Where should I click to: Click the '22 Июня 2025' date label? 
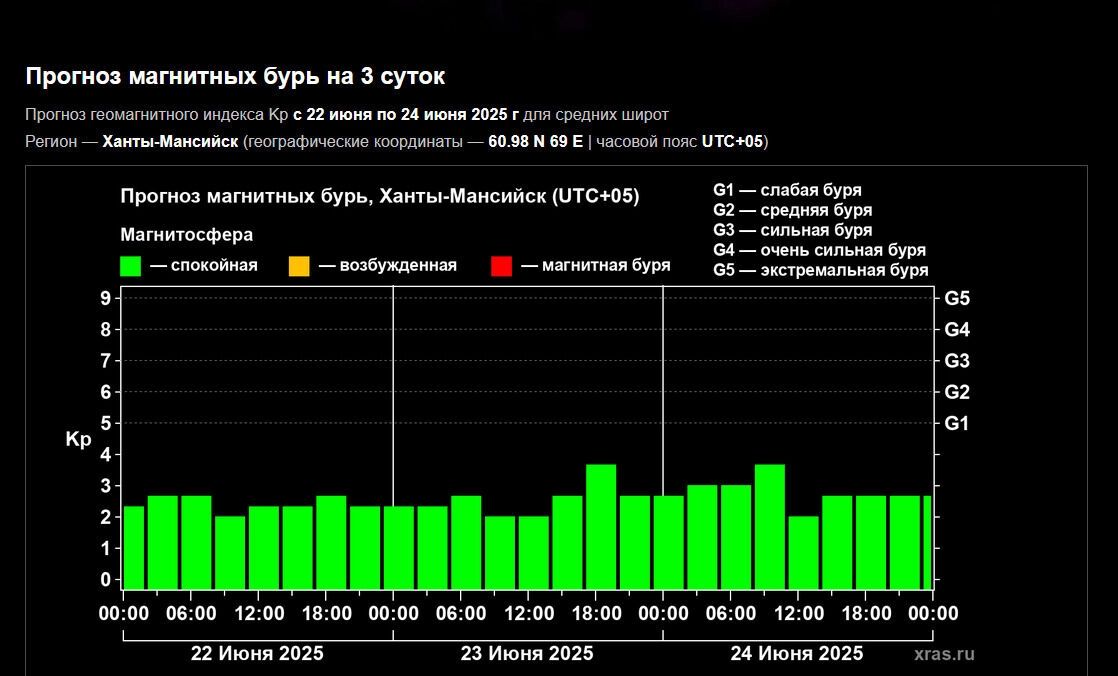click(x=257, y=654)
